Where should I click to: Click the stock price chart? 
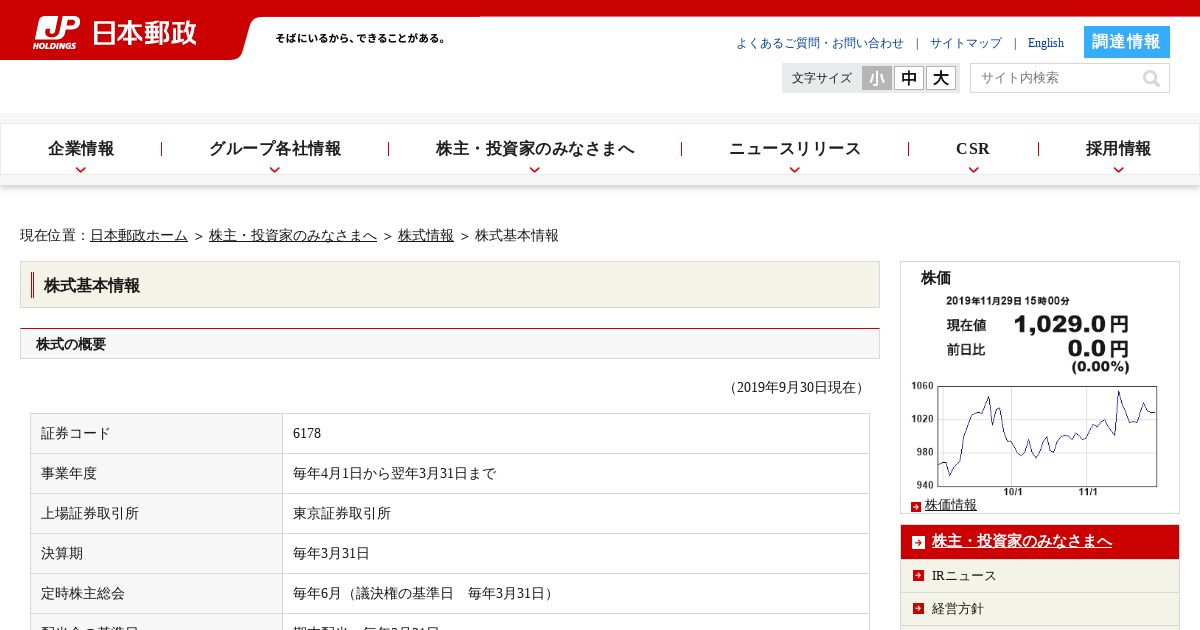point(1034,440)
